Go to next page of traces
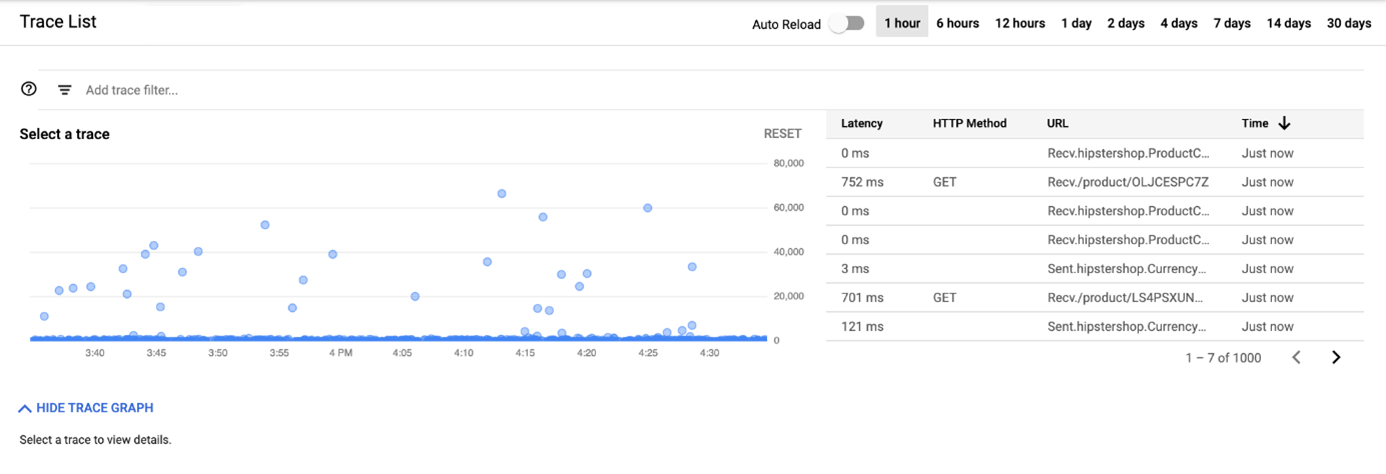This screenshot has height=474, width=1386. 1336,357
